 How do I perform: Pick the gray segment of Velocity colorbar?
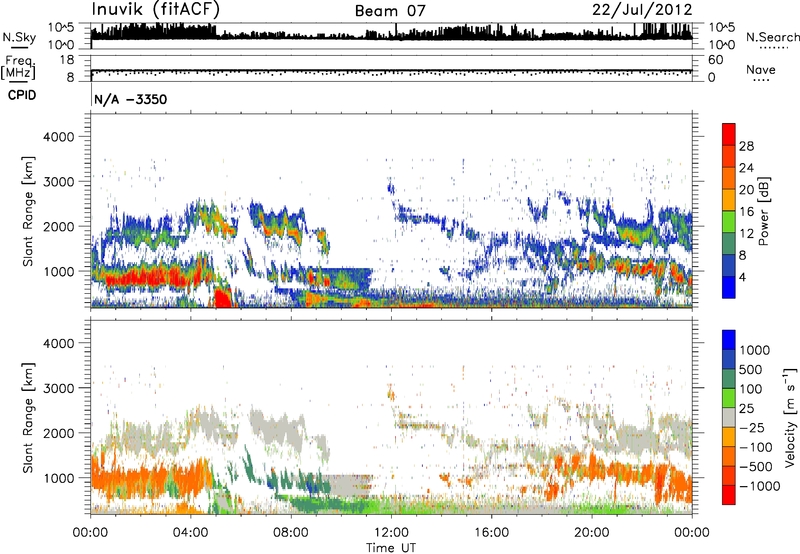(x=729, y=417)
